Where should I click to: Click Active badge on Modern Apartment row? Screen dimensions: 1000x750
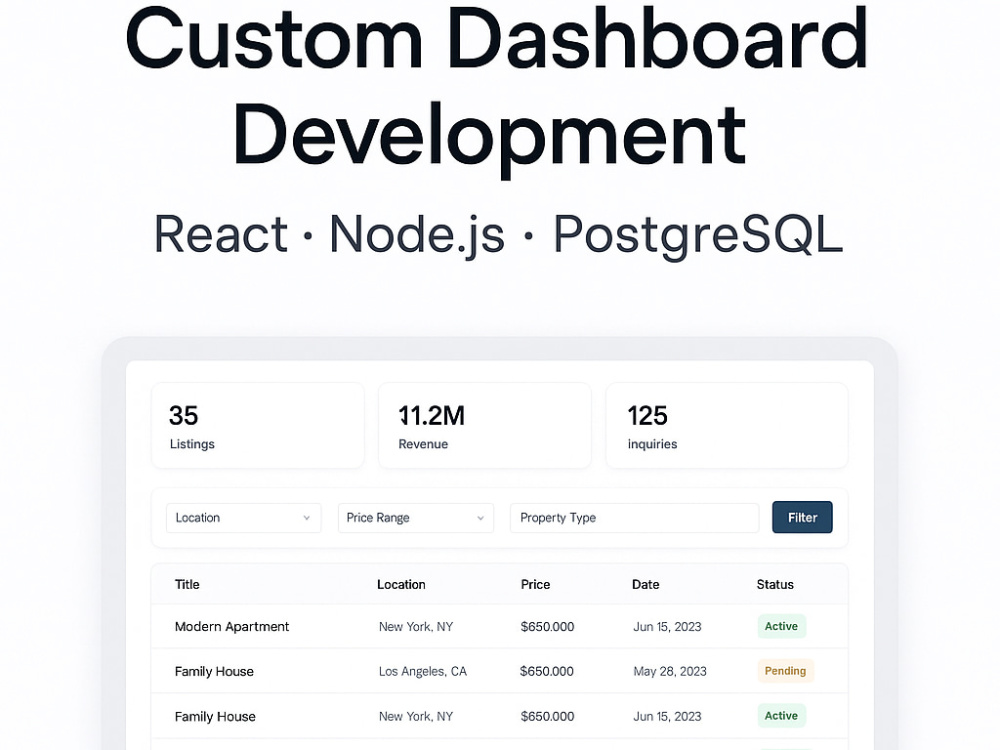[781, 626]
